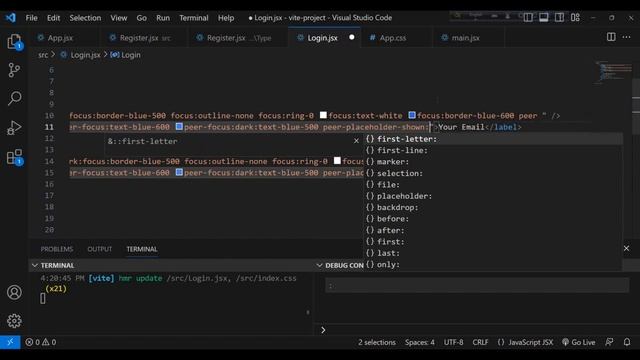Switch to the PROBLEMS panel tab
Image resolution: width=640 pixels, height=360 pixels.
57,249
